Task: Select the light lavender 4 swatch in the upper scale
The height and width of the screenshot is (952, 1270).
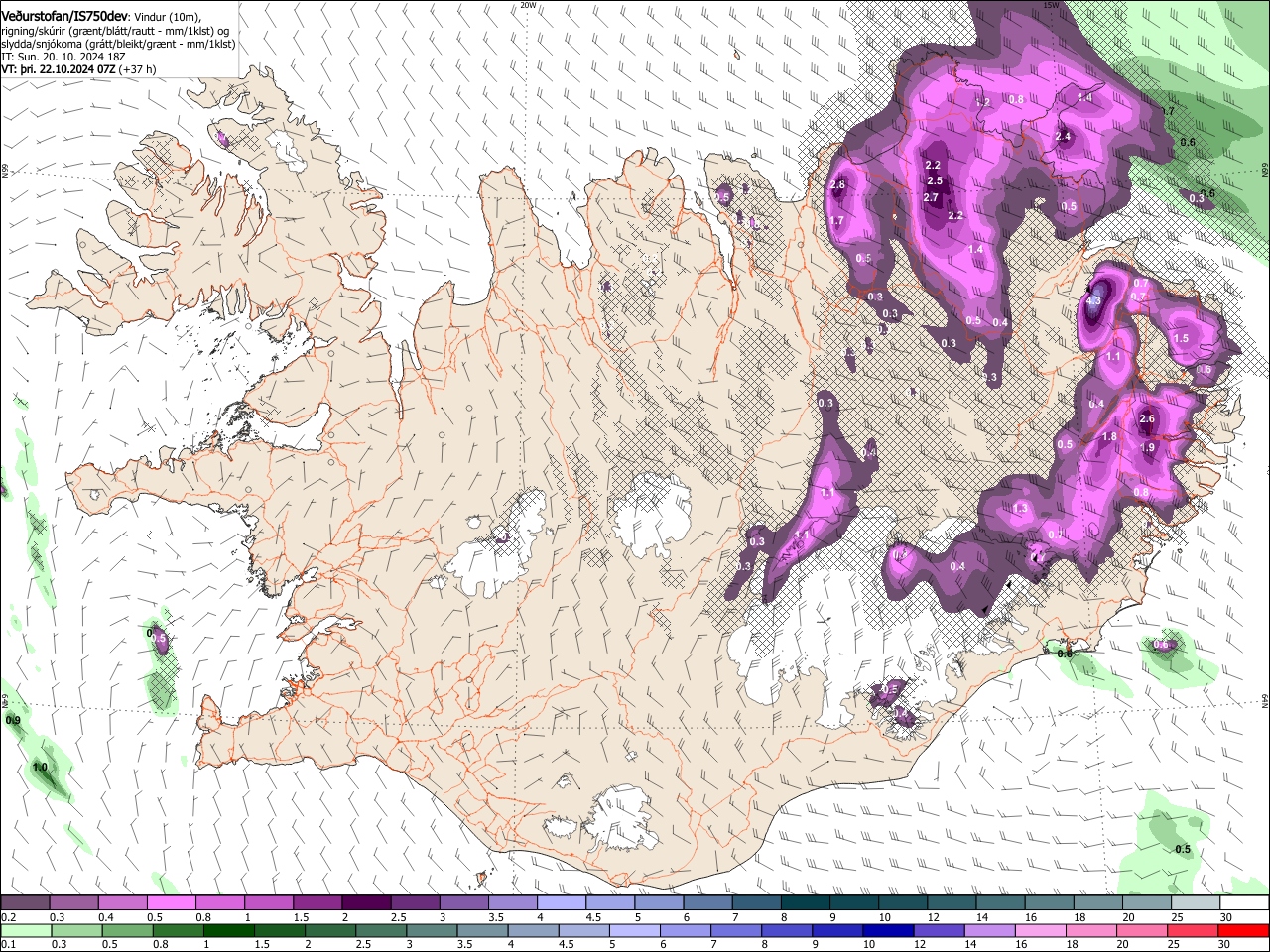Action: coord(562,903)
